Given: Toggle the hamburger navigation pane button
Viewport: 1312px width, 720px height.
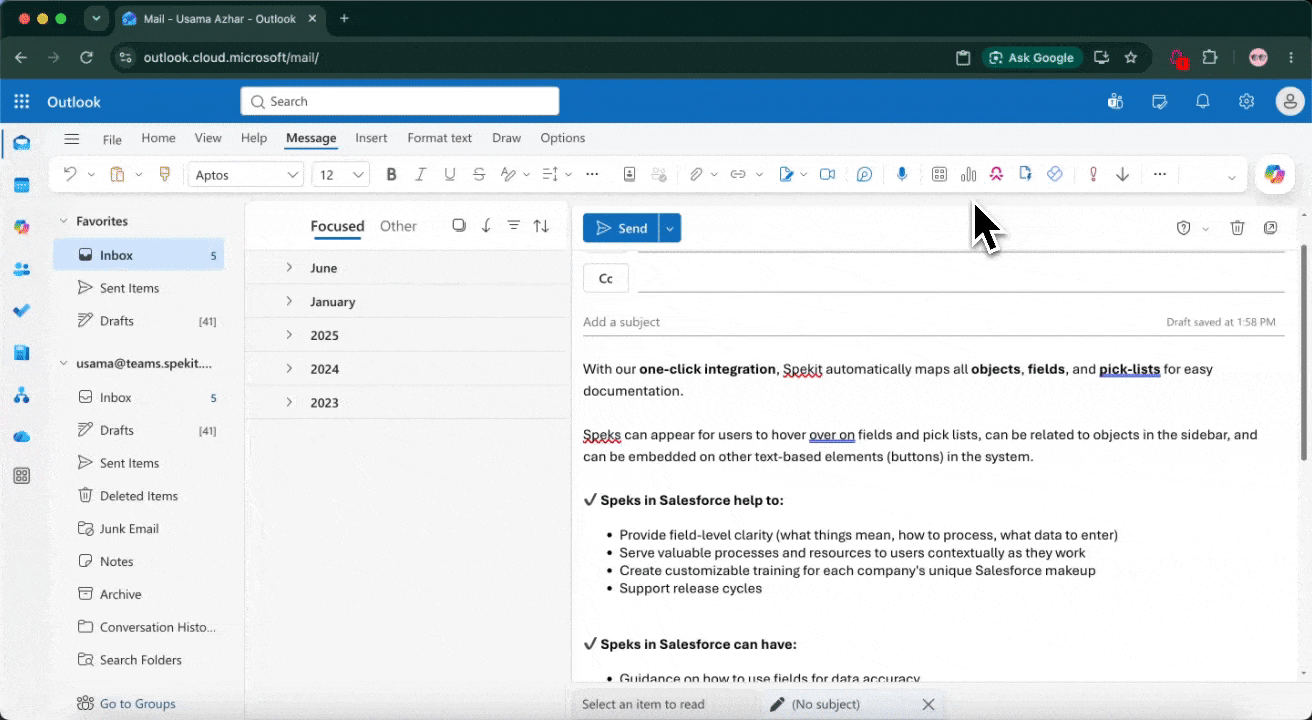Looking at the screenshot, I should pos(71,139).
